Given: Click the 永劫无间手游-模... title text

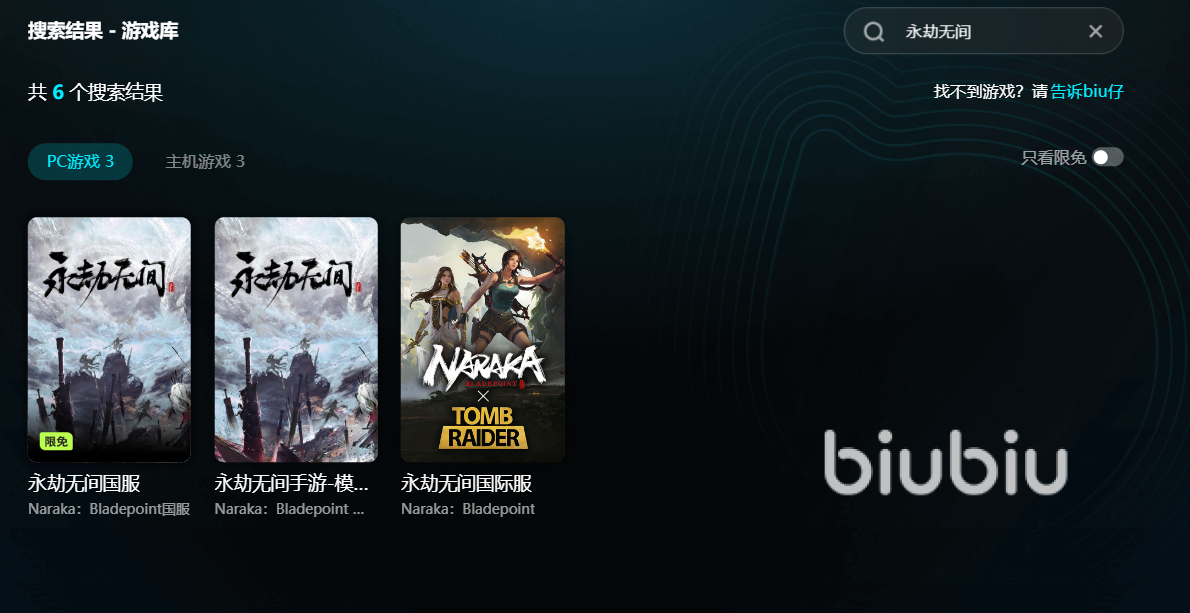Looking at the screenshot, I should pyautogui.click(x=291, y=484).
